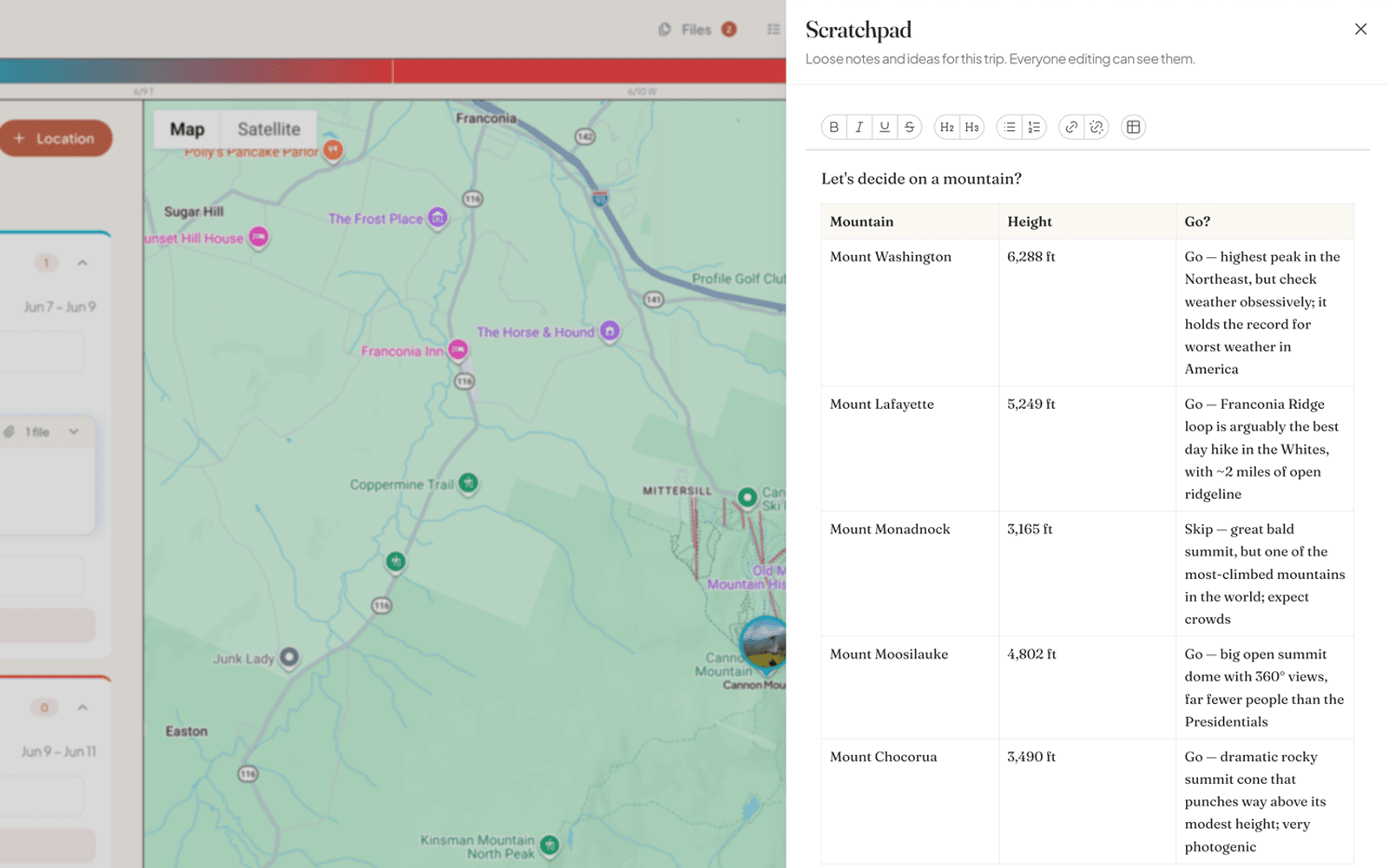1389x868 pixels.
Task: Click the 'Let's decide on a mountain?' line
Action: pyautogui.click(x=921, y=179)
